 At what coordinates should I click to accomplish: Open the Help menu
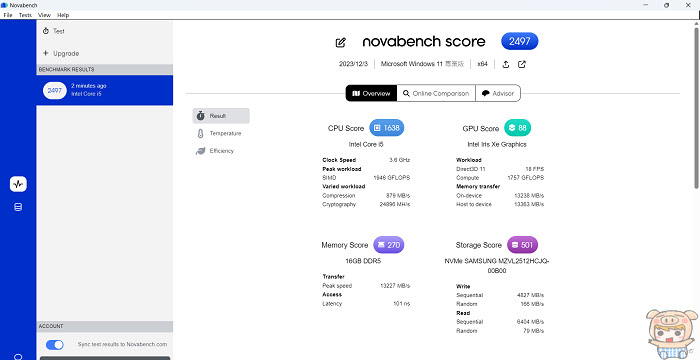[63, 15]
